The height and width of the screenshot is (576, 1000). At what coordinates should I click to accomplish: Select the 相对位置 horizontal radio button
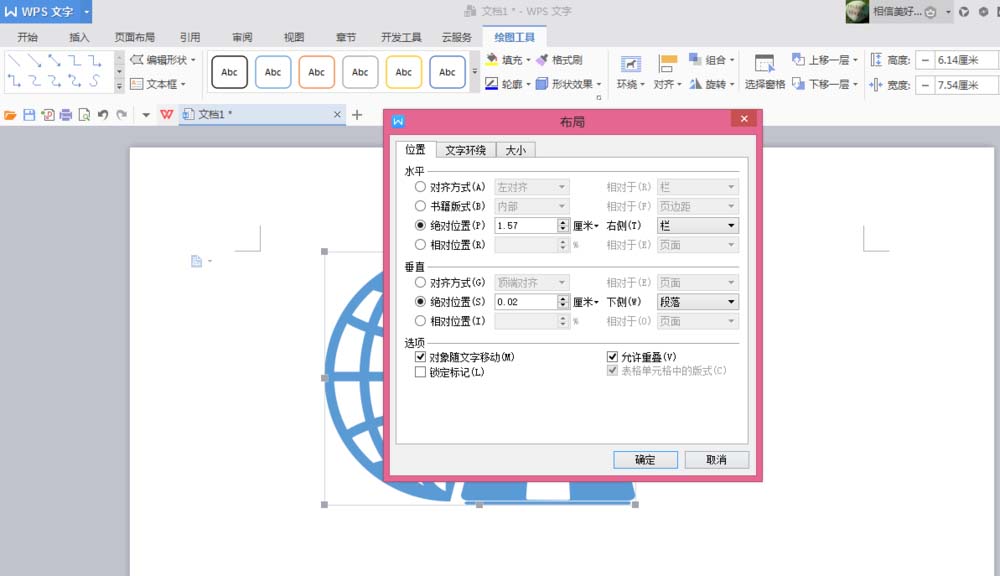(x=419, y=244)
